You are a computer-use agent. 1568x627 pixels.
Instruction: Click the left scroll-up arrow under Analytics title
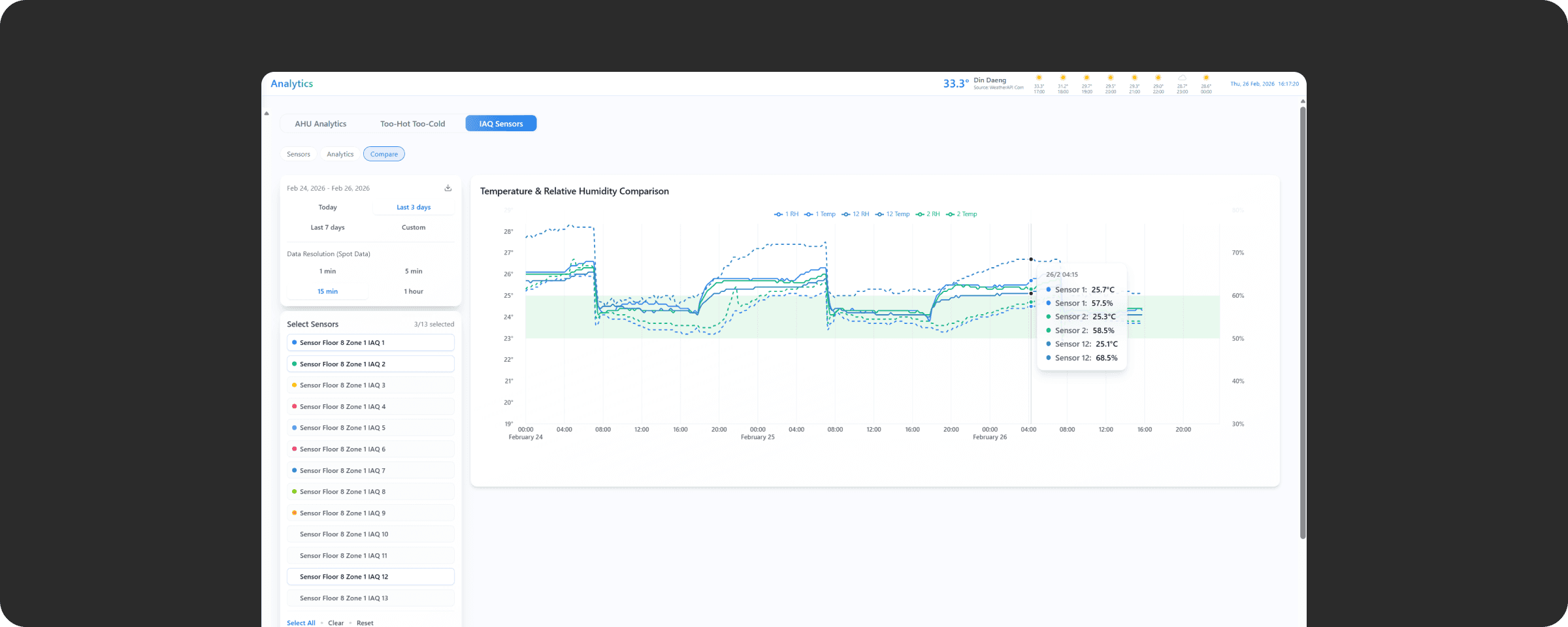click(267, 114)
